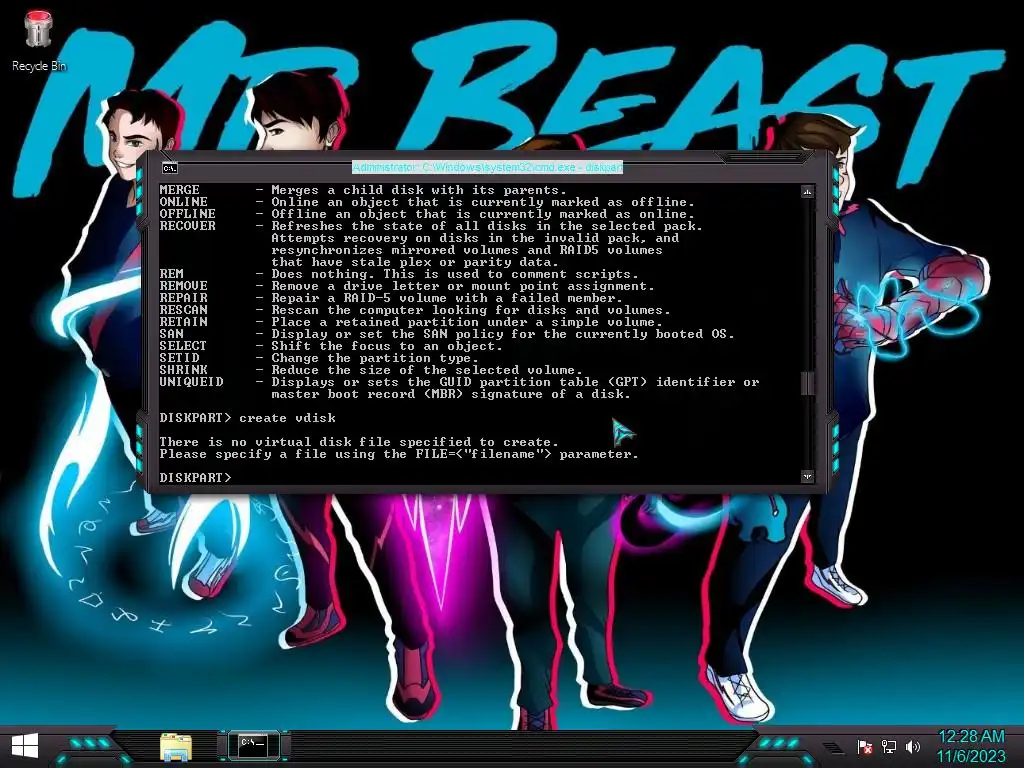
Task: Click the 'Please specify a file using' line
Action: (399, 454)
